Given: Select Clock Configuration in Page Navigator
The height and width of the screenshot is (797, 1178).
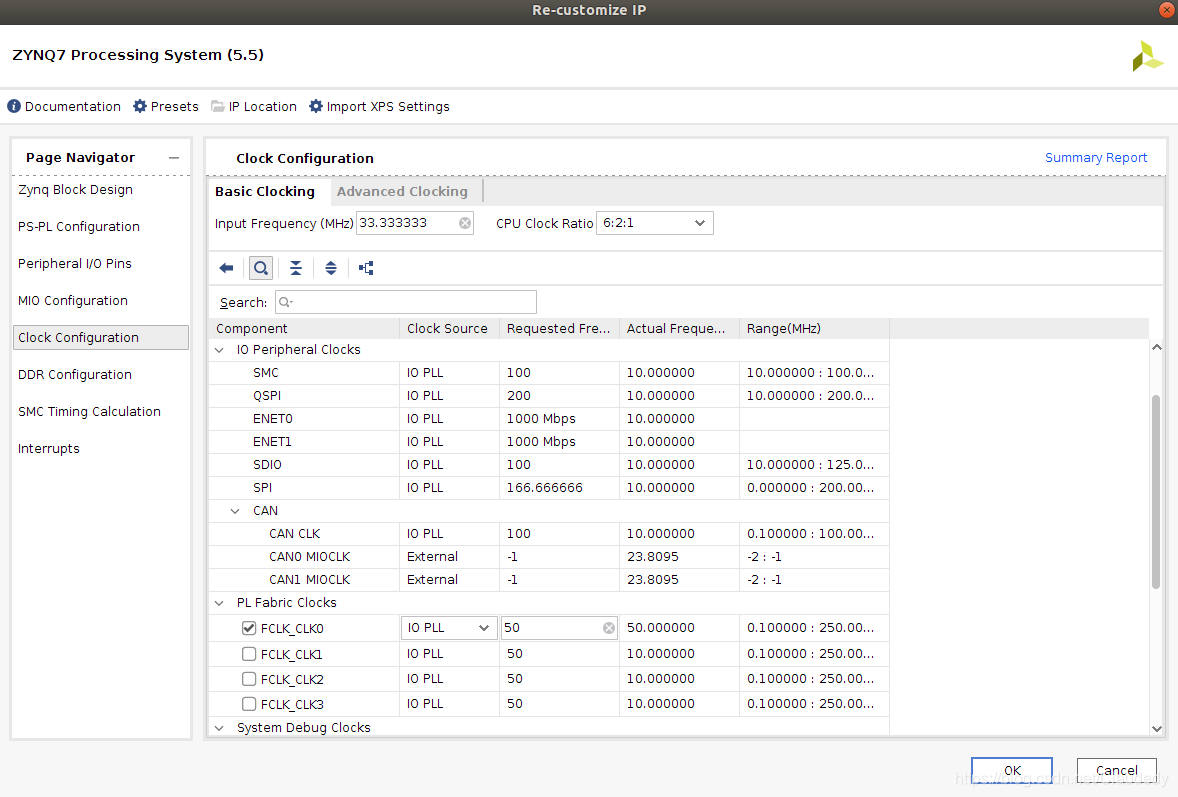Looking at the screenshot, I should pos(101,337).
